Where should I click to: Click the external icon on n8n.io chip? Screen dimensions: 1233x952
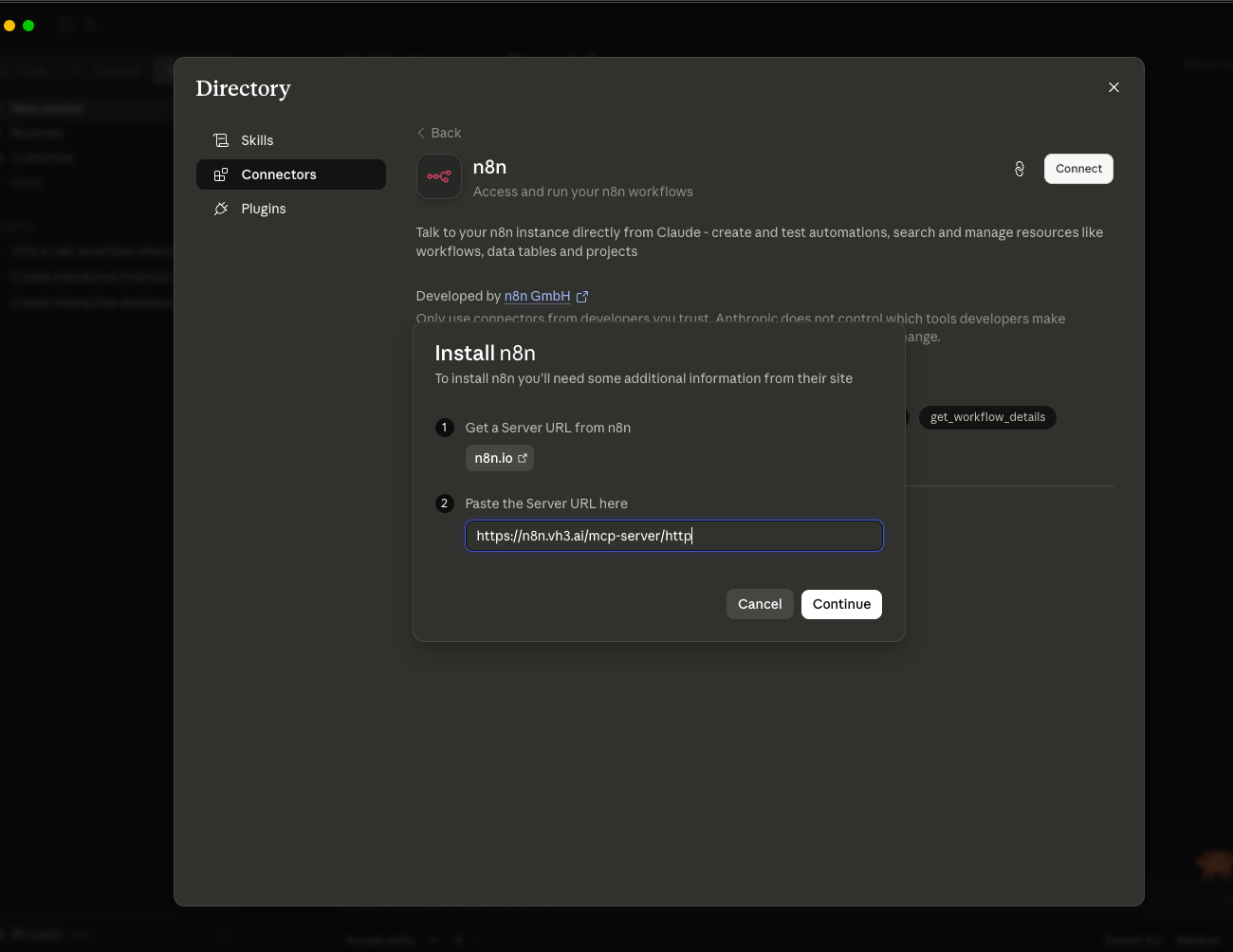523,458
